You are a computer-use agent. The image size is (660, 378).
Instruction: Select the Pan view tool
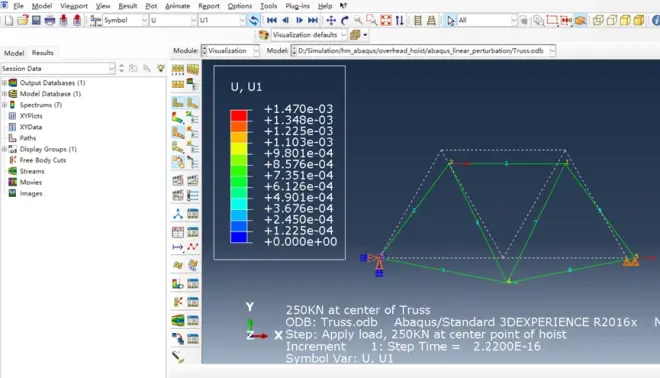tap(331, 20)
